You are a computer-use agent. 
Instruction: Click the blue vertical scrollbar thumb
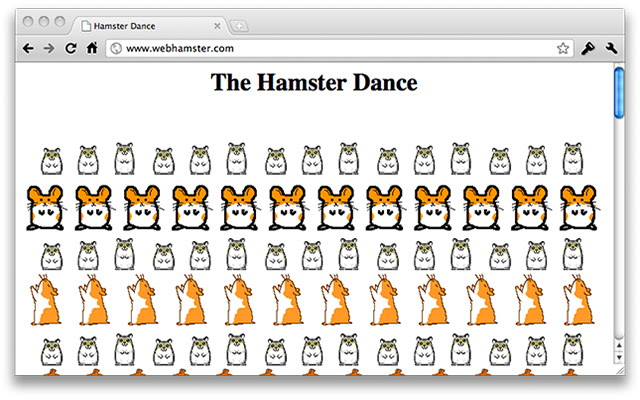point(619,93)
